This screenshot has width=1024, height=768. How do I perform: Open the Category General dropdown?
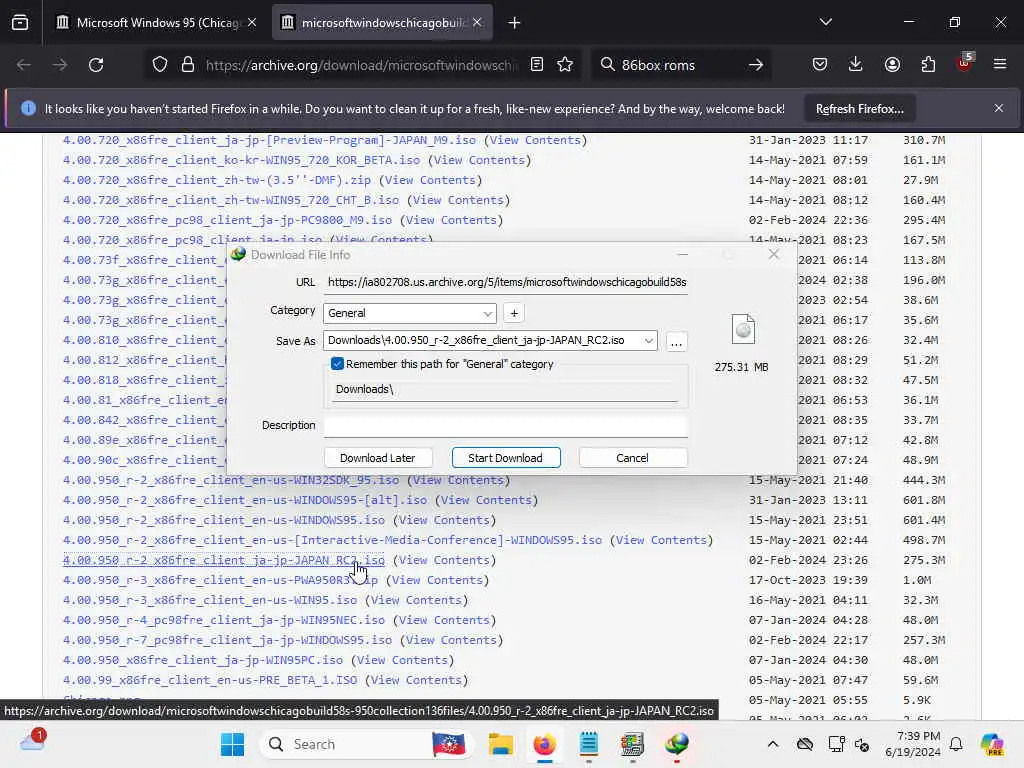[x=409, y=313]
